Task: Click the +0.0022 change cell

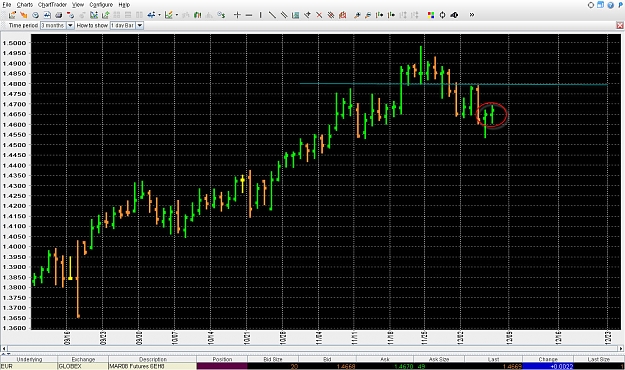Action: (x=548, y=366)
